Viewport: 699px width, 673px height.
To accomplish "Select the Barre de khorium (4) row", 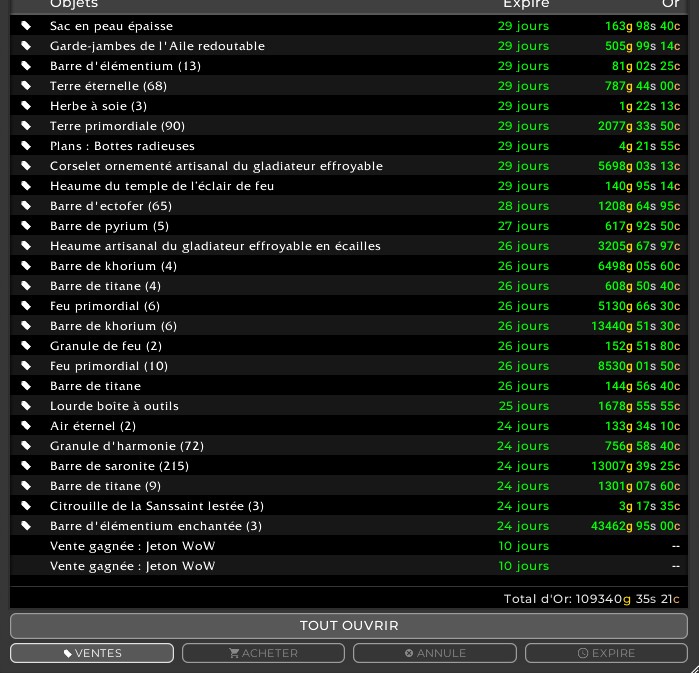I will click(x=349, y=266).
